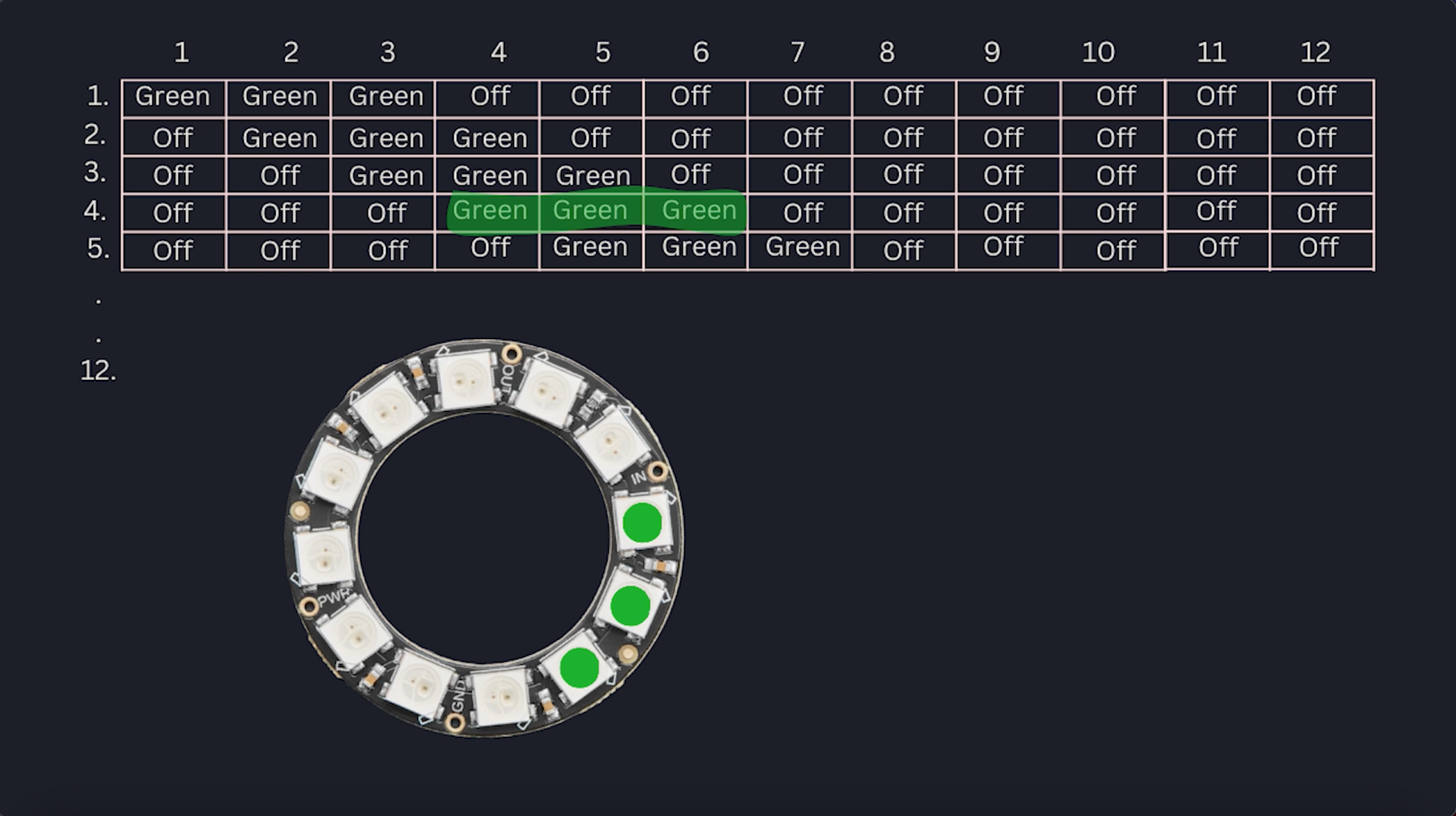Screen dimensions: 1456x816
Task: Click row label "5." beside the table
Action: pos(98,249)
